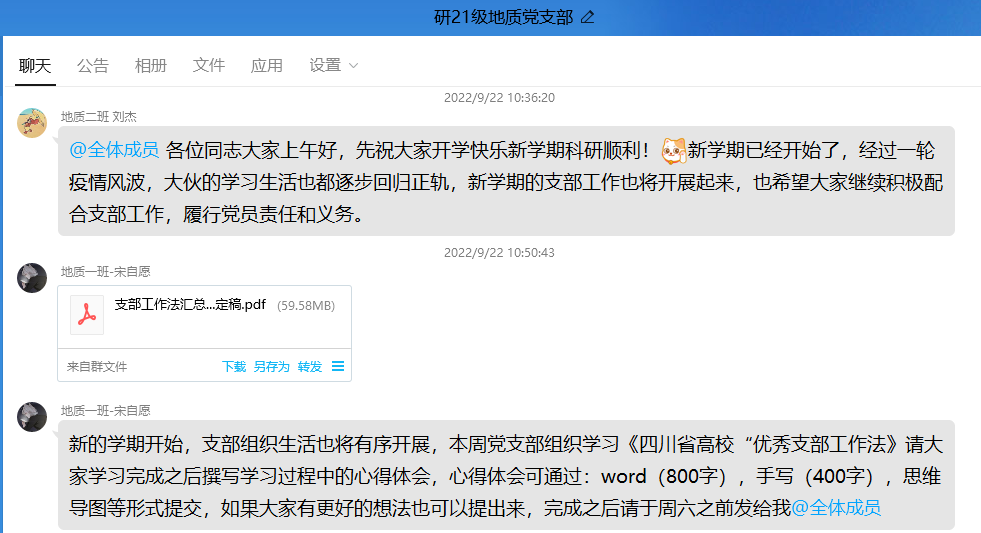Open the 支部工作法汇总 PDF file name
Screen dimensions: 981x533
point(190,304)
